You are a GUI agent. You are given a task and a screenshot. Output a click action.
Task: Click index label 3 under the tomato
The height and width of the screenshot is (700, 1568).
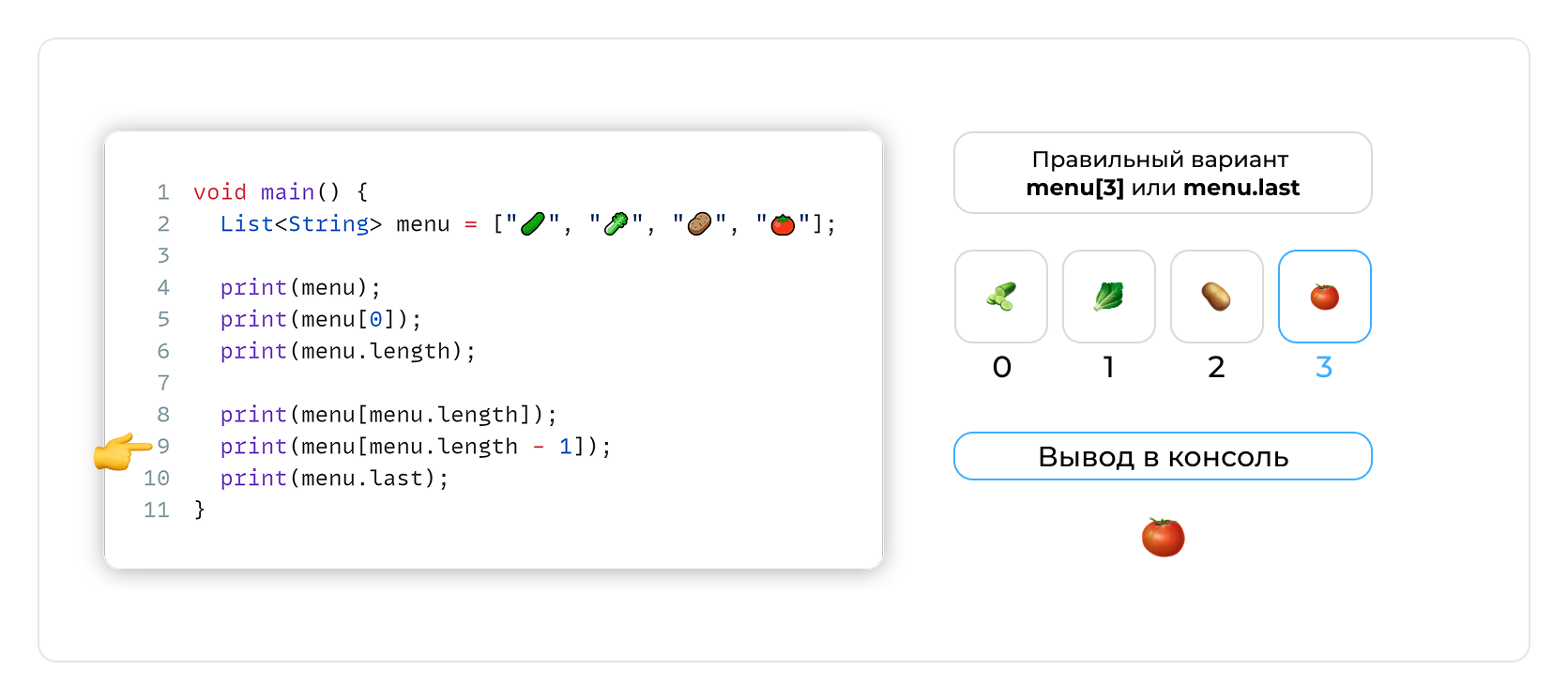click(x=1324, y=367)
